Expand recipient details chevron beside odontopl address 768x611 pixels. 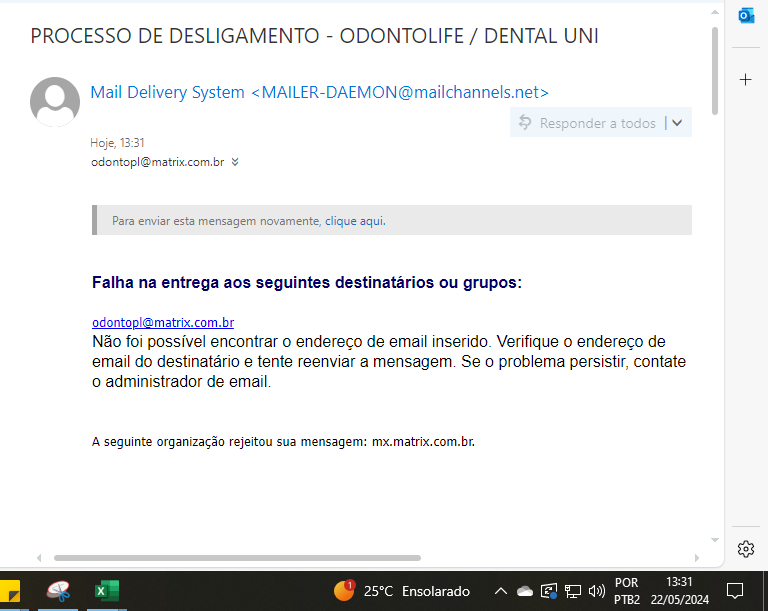click(x=235, y=162)
